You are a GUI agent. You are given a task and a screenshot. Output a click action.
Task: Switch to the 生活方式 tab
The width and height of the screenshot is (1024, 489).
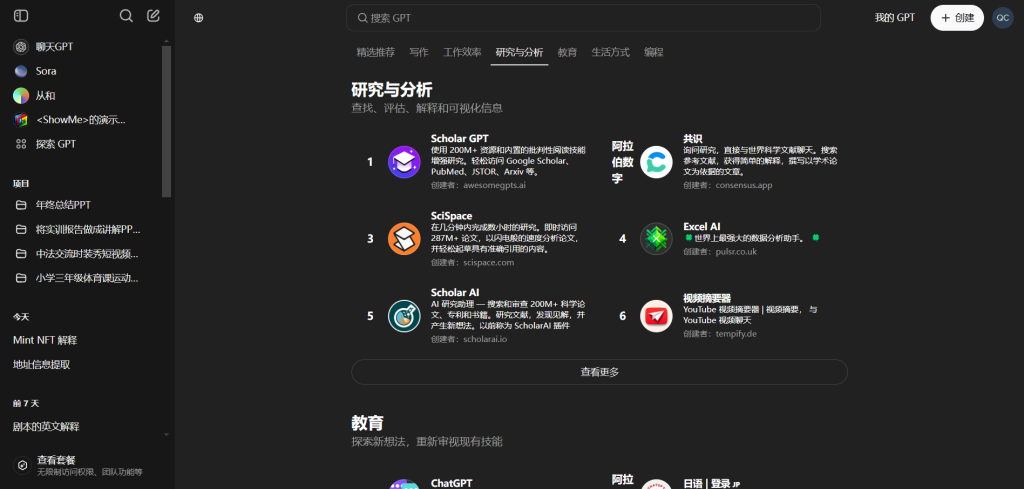tap(611, 52)
